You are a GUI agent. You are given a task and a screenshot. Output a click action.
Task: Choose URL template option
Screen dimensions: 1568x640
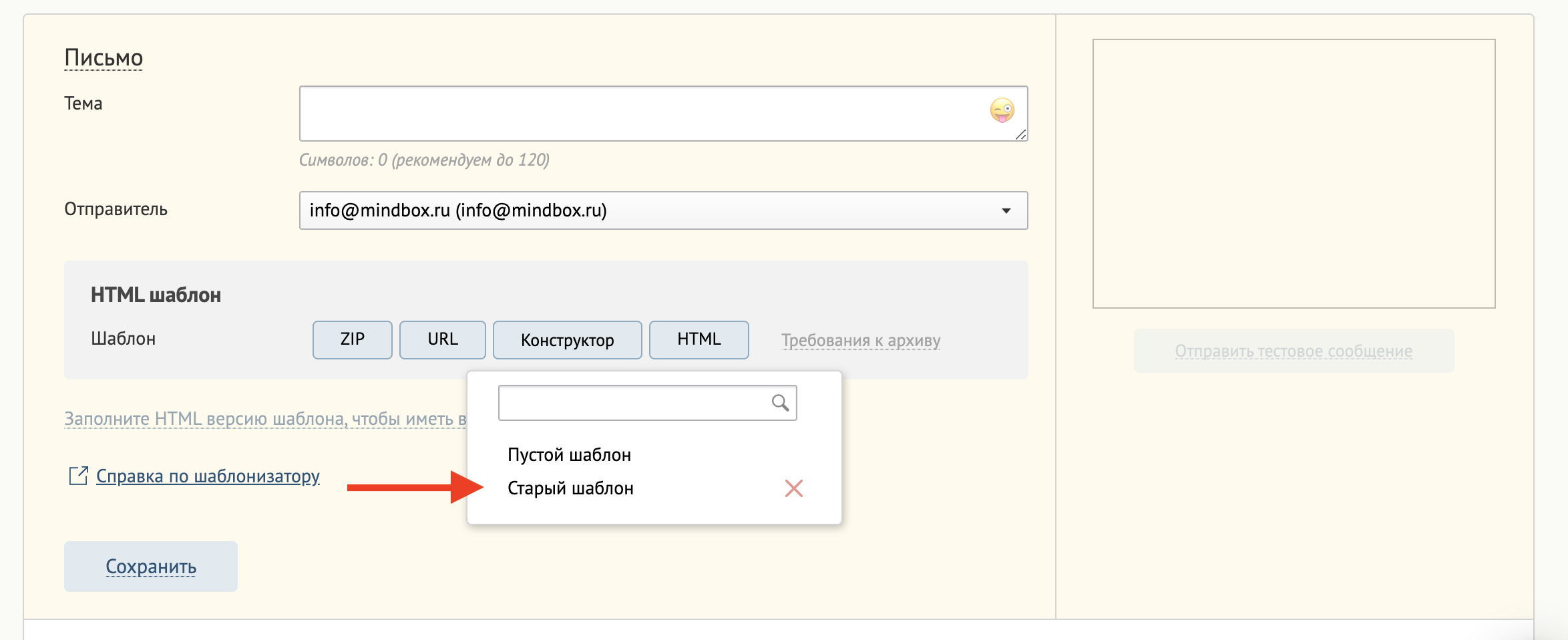tap(443, 340)
